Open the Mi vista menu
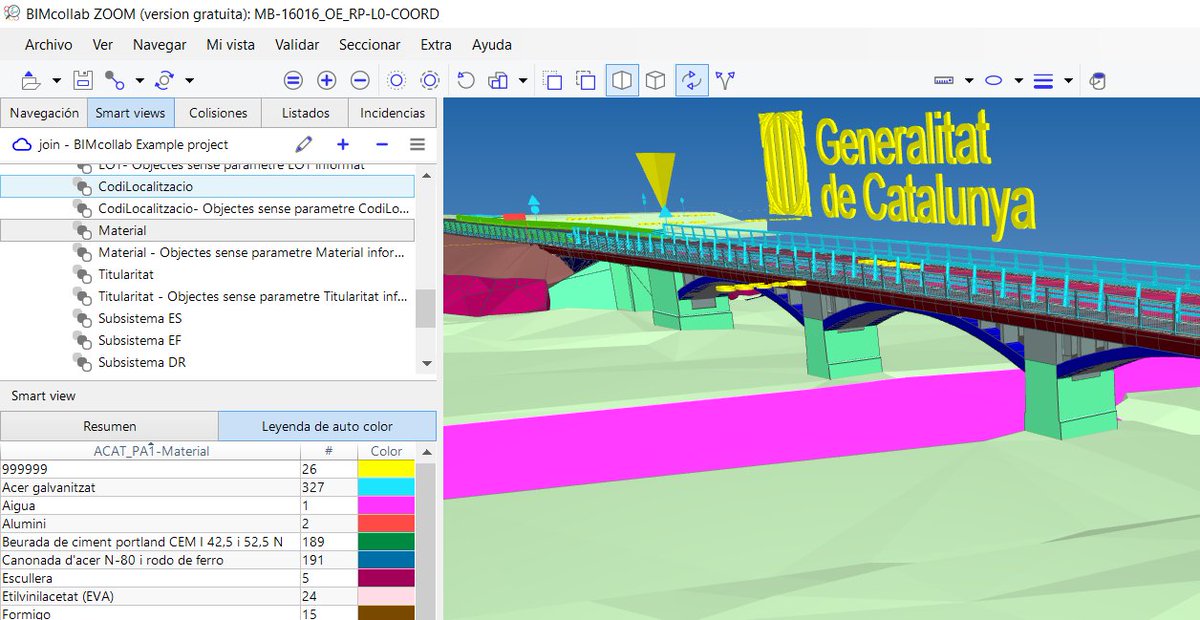The image size is (1200, 620). pyautogui.click(x=230, y=45)
